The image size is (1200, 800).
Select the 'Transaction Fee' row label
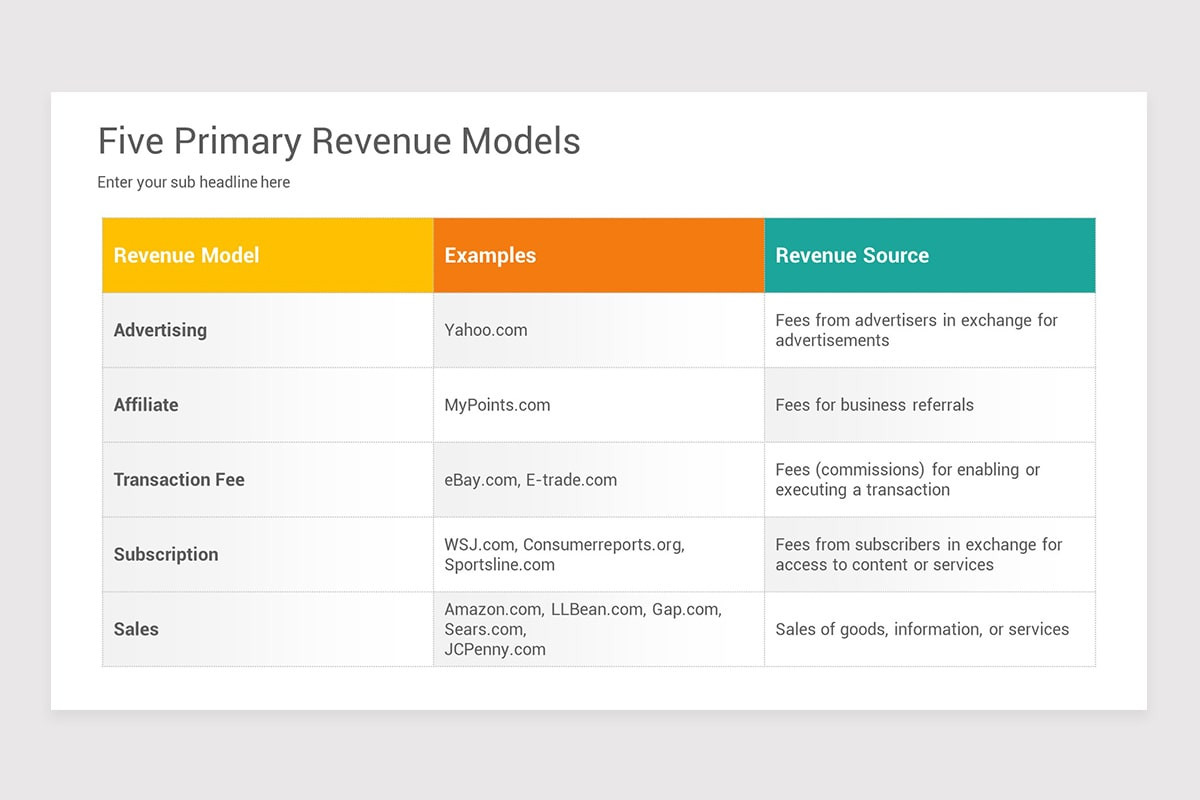tap(179, 479)
